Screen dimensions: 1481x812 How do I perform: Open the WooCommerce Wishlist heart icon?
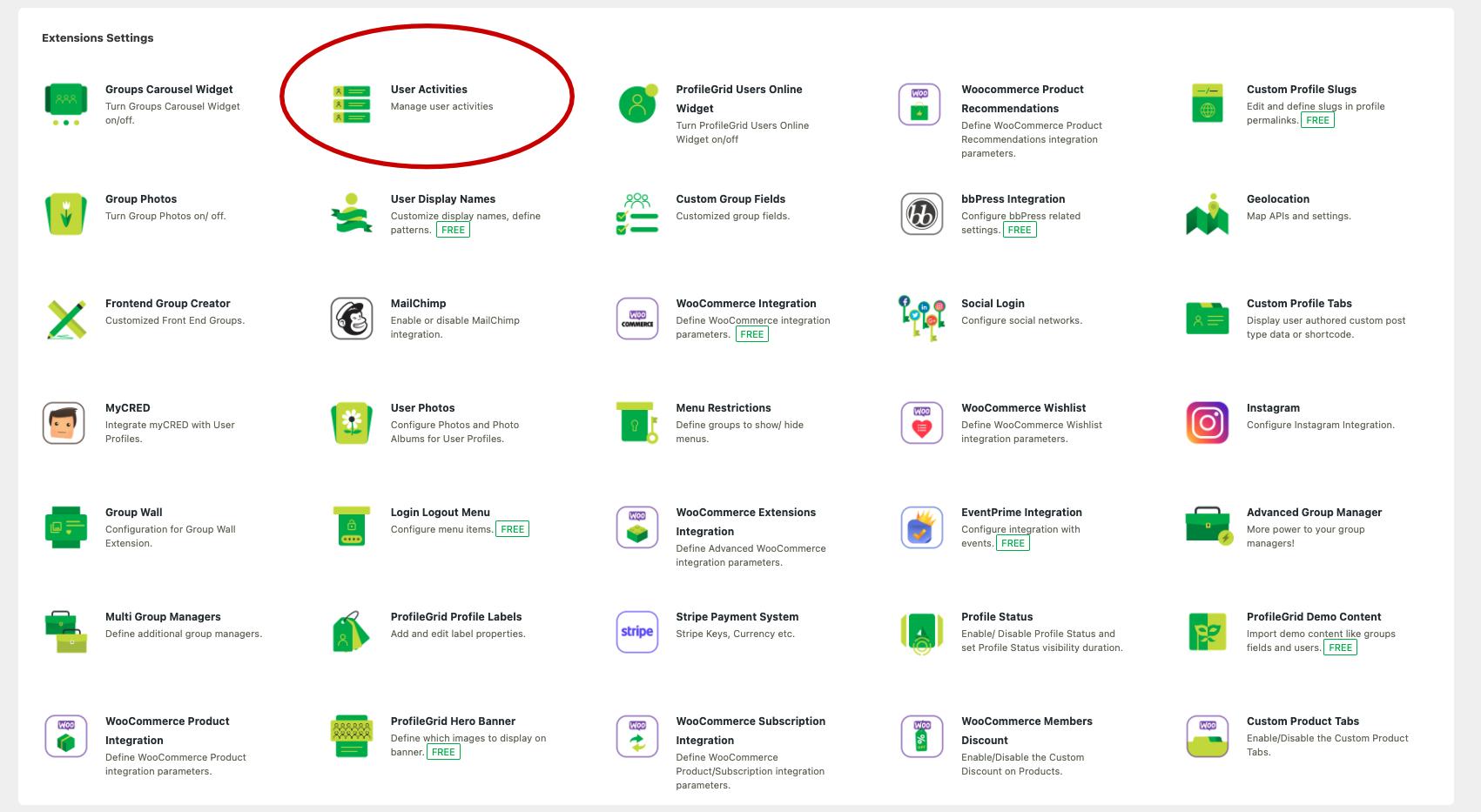(921, 423)
